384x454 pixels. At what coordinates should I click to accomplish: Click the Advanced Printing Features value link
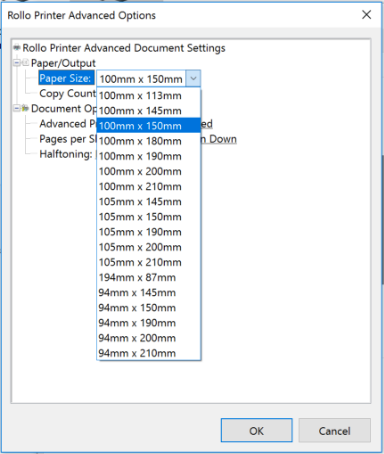pyautogui.click(x=207, y=124)
